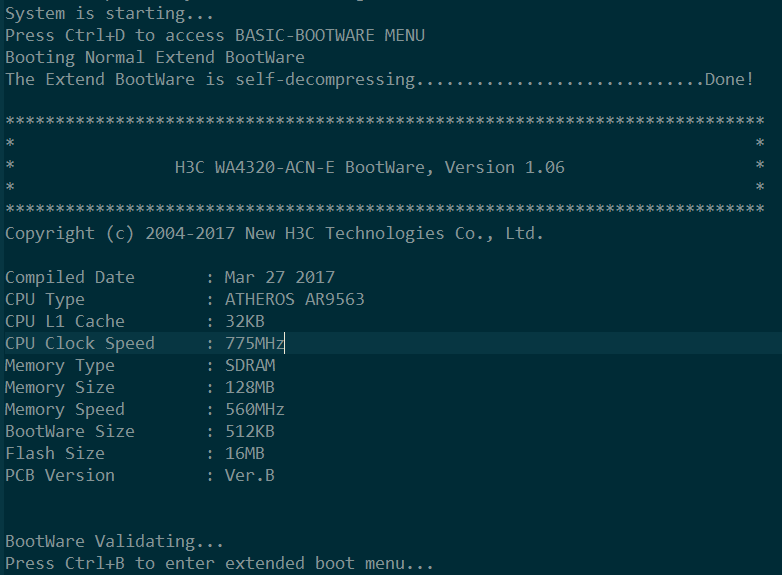
Task: Click the 'Mar 27 2017' value
Action: (x=280, y=277)
